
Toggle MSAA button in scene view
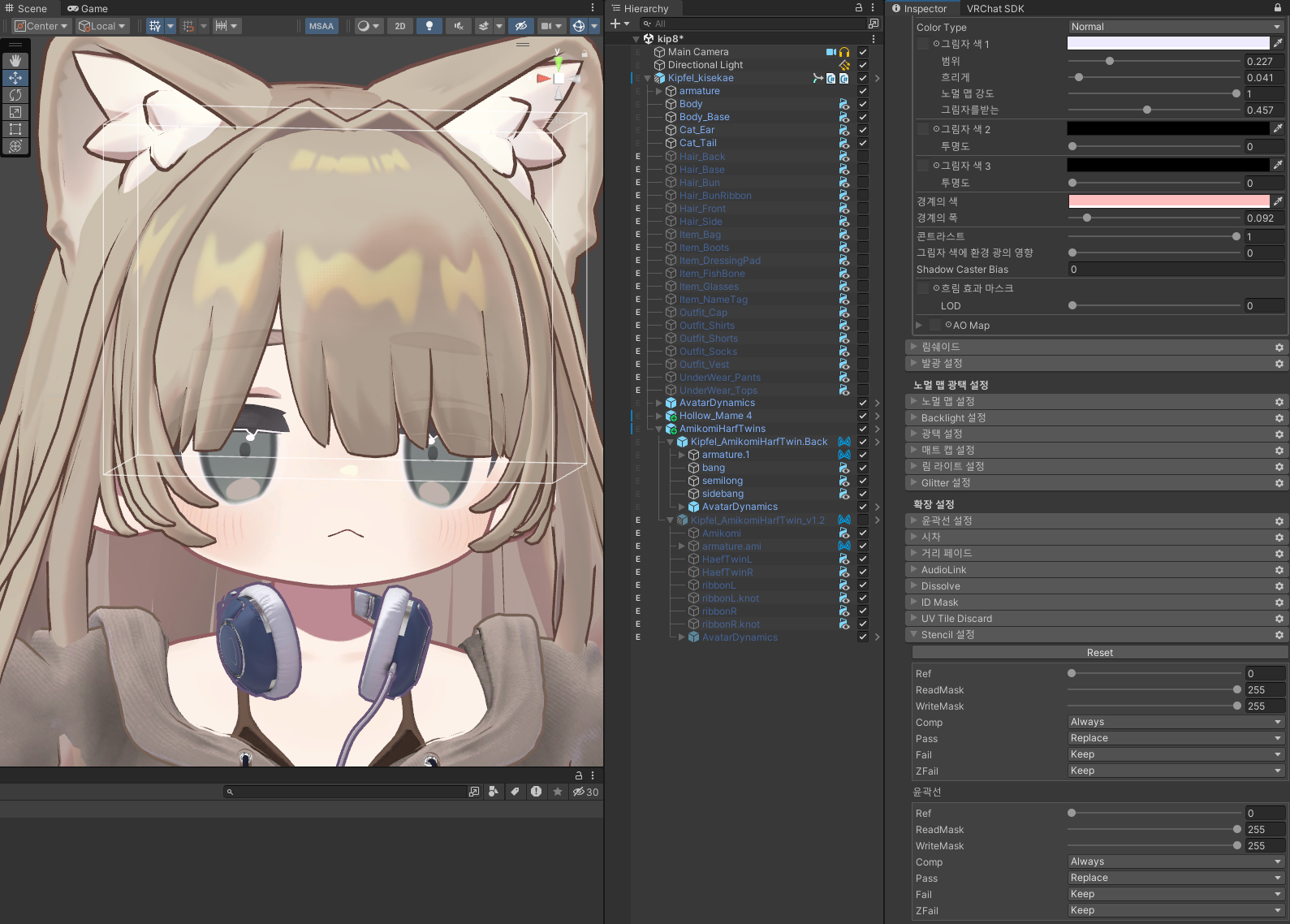[x=321, y=26]
